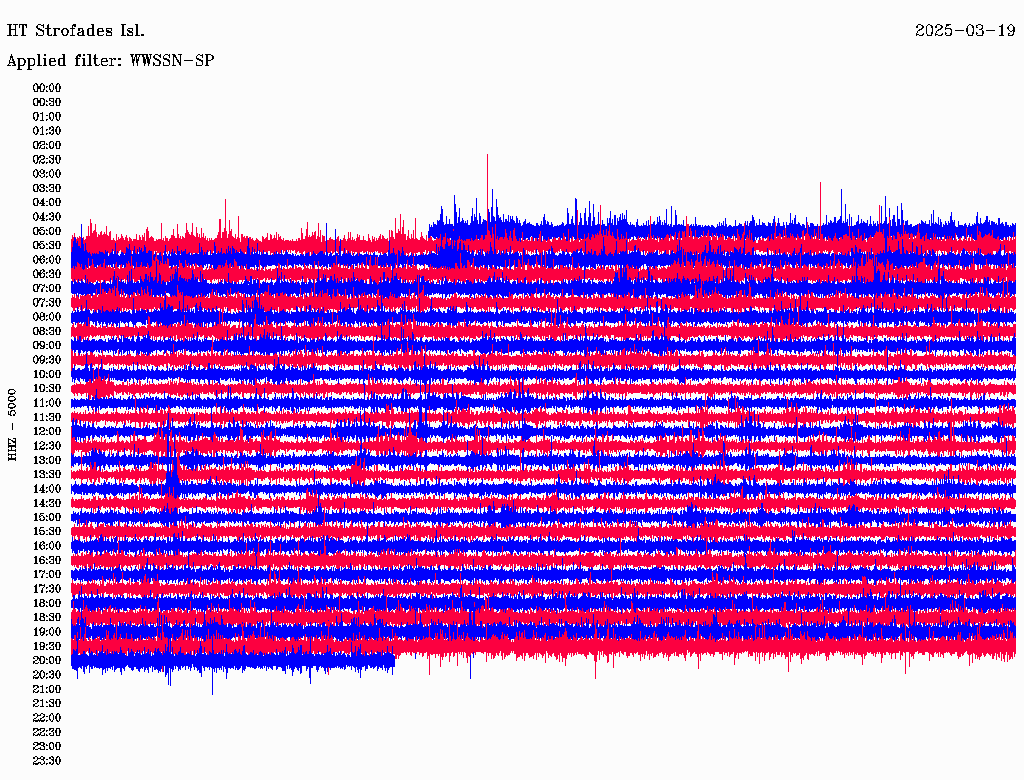The image size is (1024, 780).
Task: Click the 23:00 time label
Action: pyautogui.click(x=47, y=747)
